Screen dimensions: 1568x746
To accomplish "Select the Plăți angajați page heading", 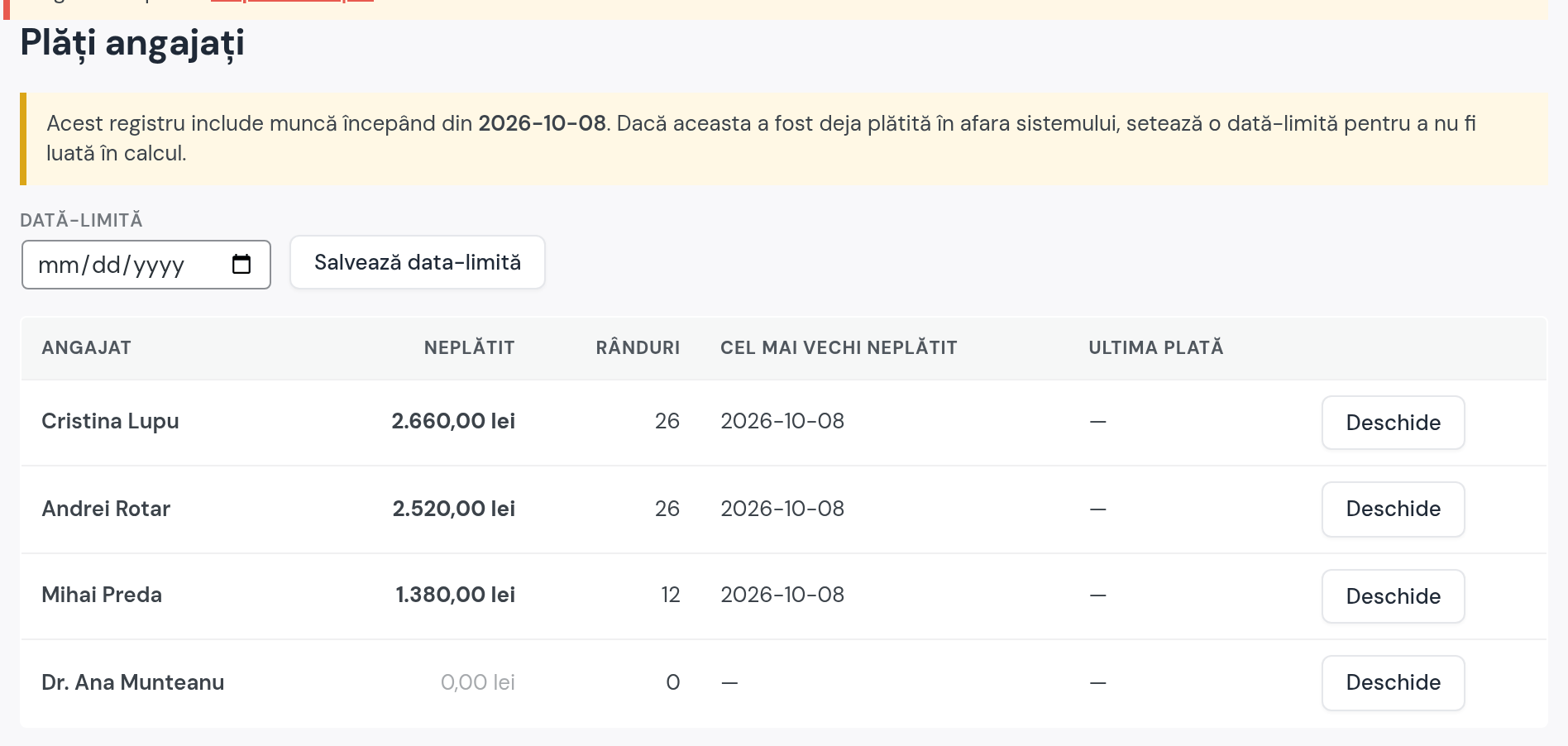I will (x=132, y=43).
